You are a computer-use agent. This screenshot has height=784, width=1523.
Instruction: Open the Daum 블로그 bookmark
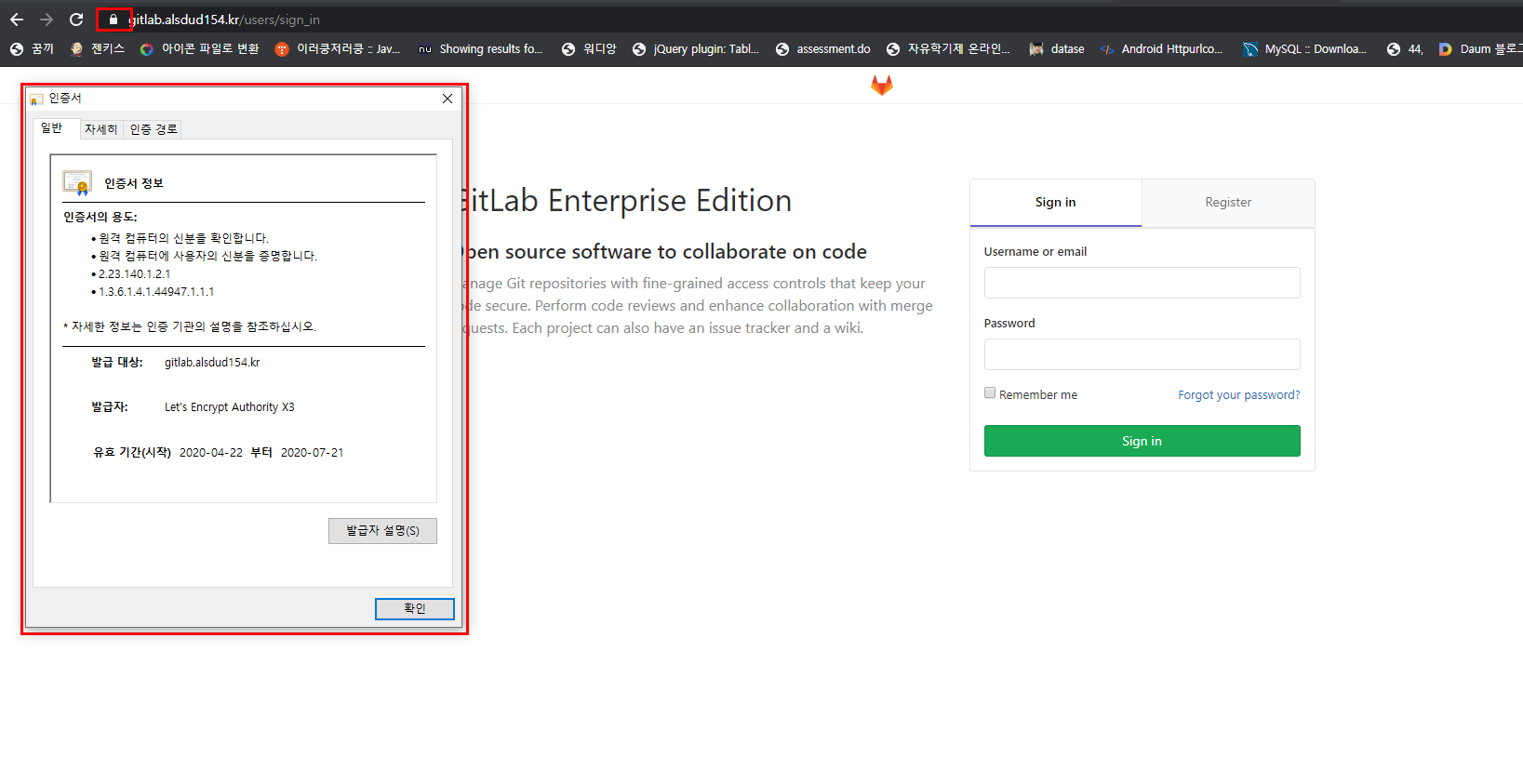coord(1480,49)
